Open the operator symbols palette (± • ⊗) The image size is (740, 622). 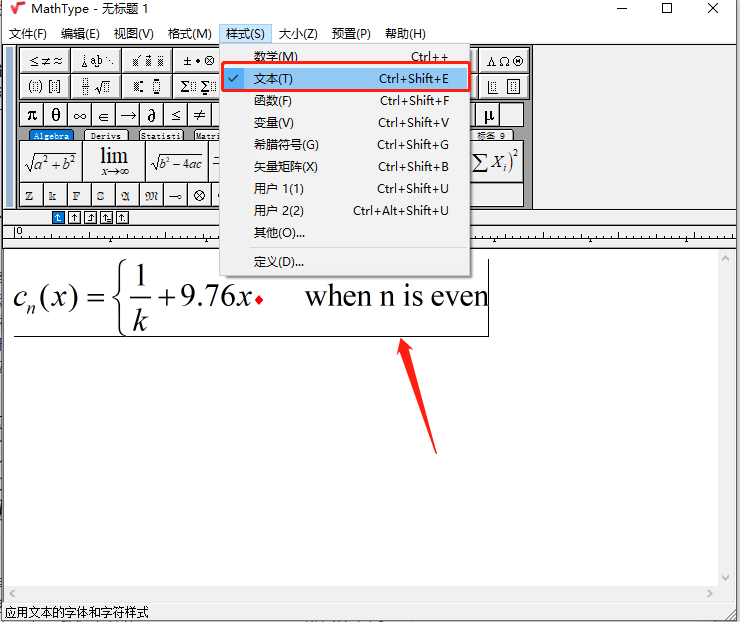pos(197,61)
